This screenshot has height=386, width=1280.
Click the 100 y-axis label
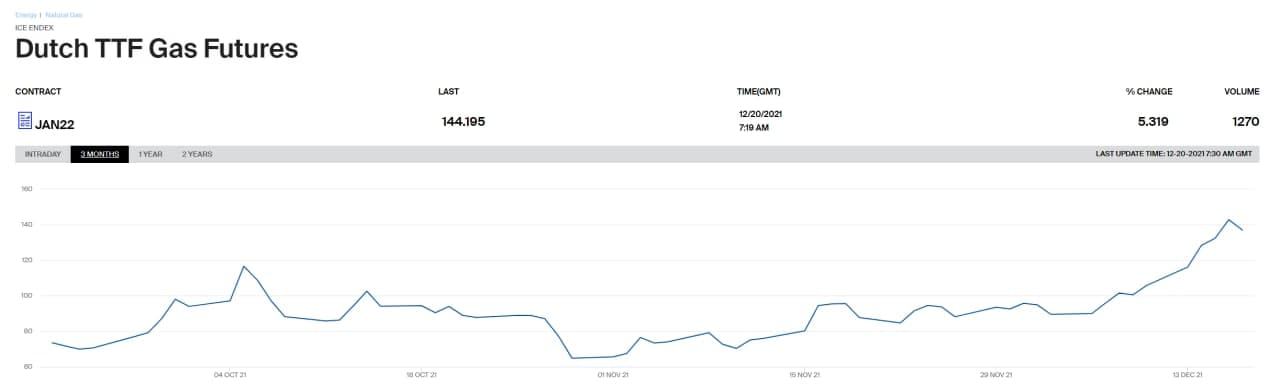click(27, 296)
